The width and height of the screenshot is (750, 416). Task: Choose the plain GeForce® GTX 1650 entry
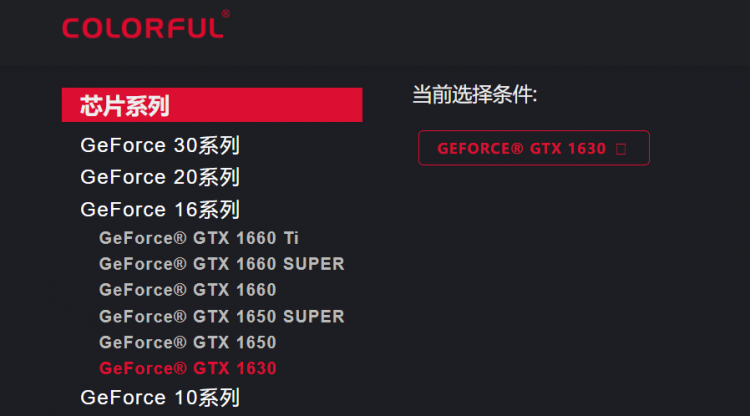(x=187, y=342)
